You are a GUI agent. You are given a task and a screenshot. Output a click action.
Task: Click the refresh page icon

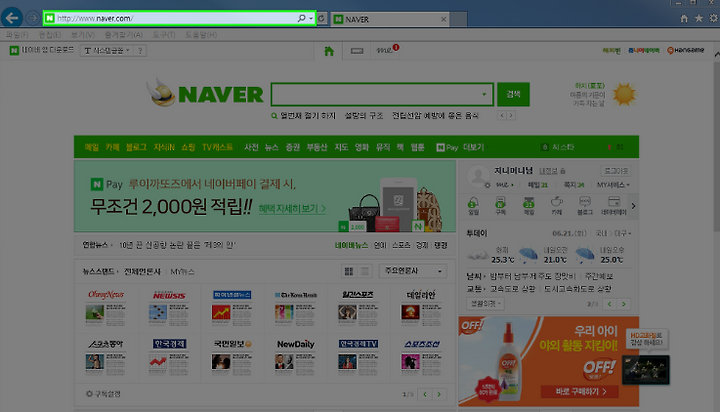click(322, 19)
